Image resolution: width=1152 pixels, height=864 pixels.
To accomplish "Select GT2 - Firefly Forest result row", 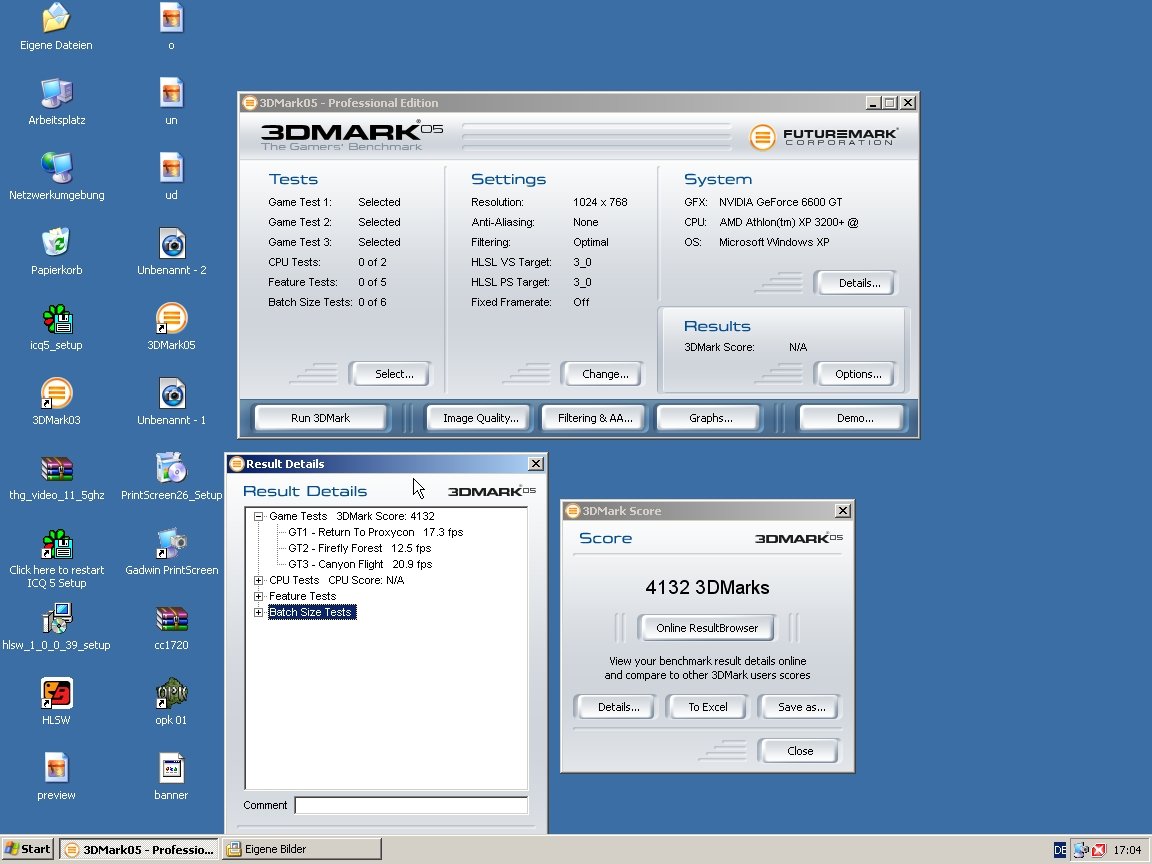I will point(359,549).
